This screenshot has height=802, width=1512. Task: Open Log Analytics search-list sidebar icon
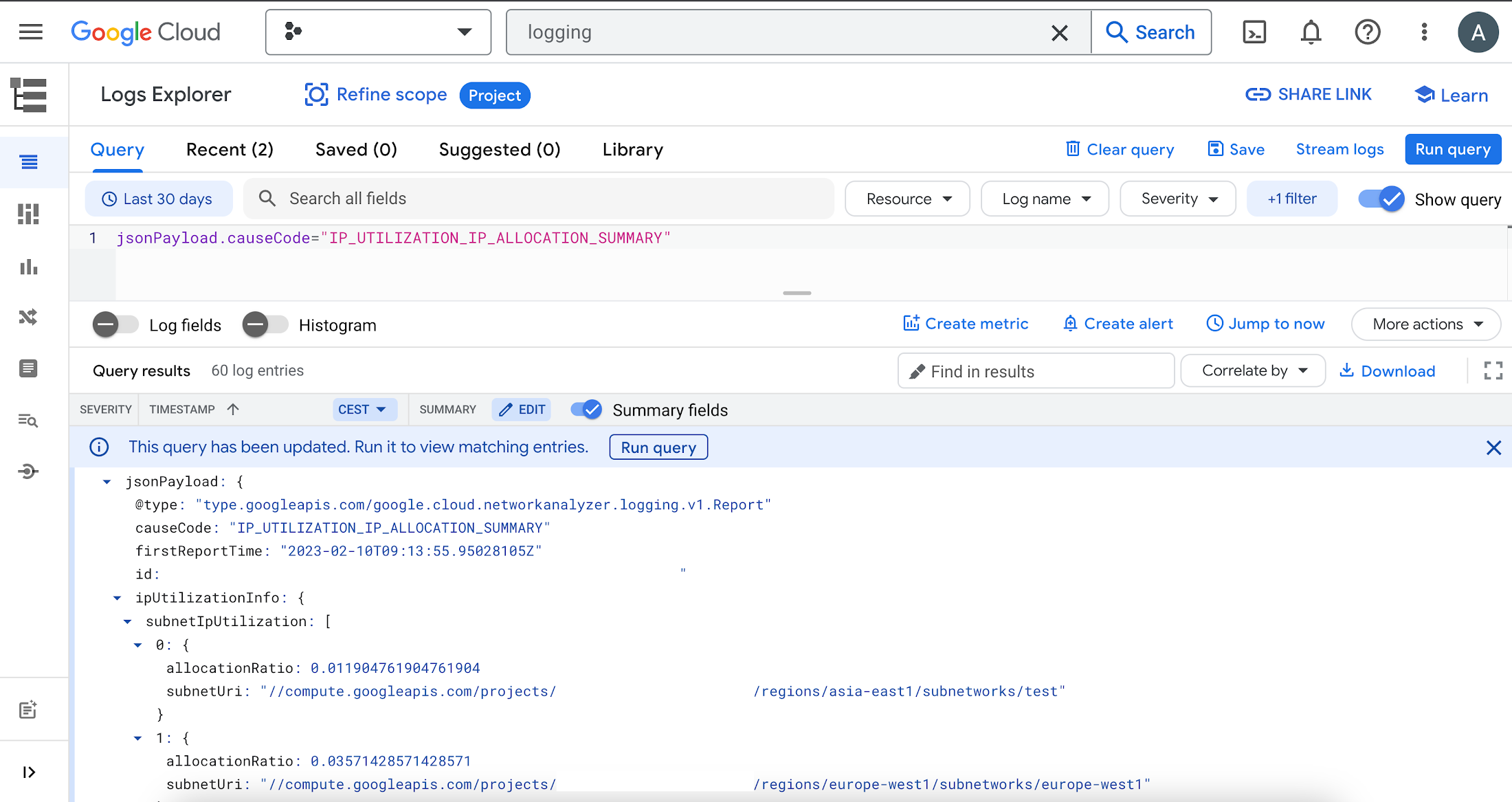pyautogui.click(x=28, y=420)
